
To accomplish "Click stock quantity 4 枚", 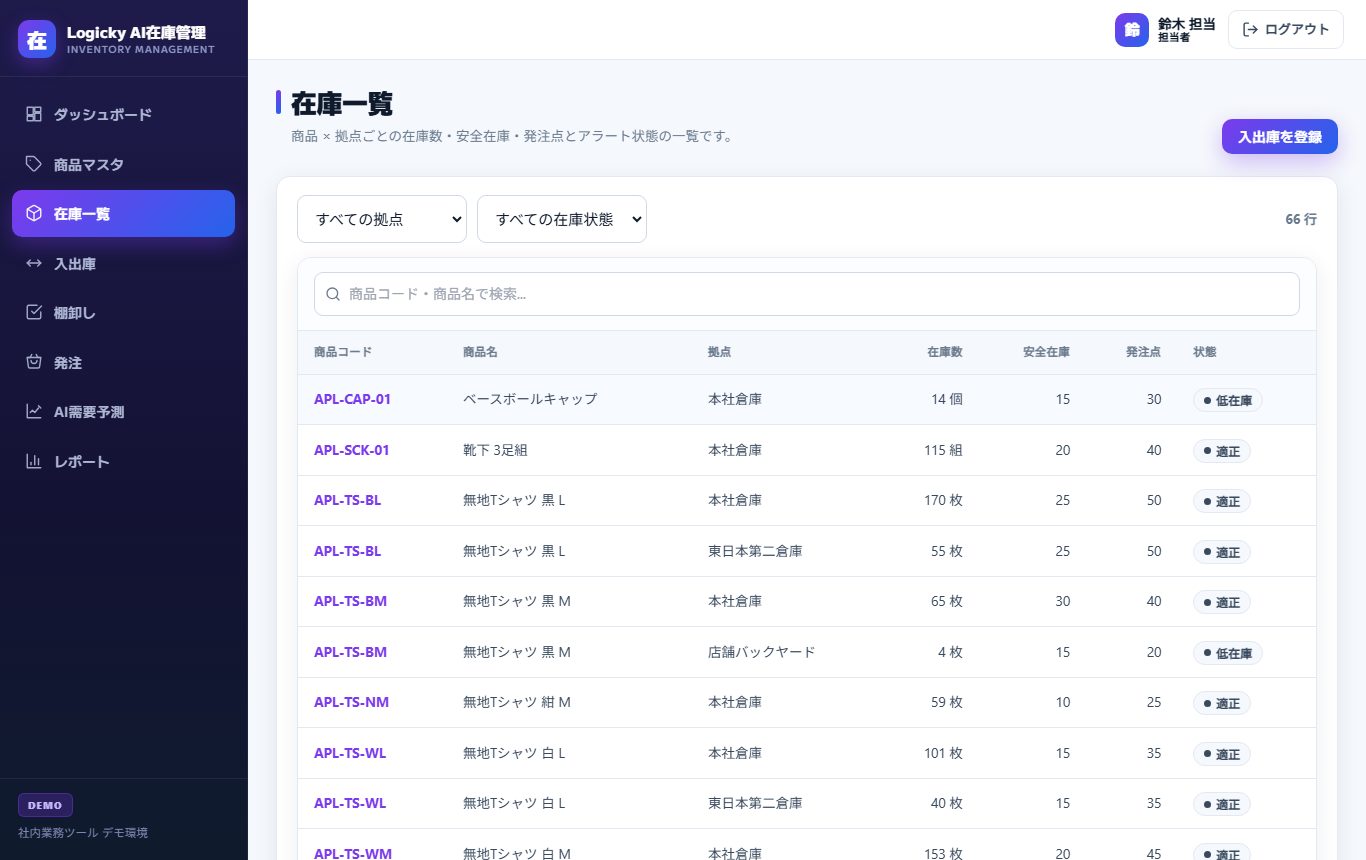I will [x=950, y=652].
